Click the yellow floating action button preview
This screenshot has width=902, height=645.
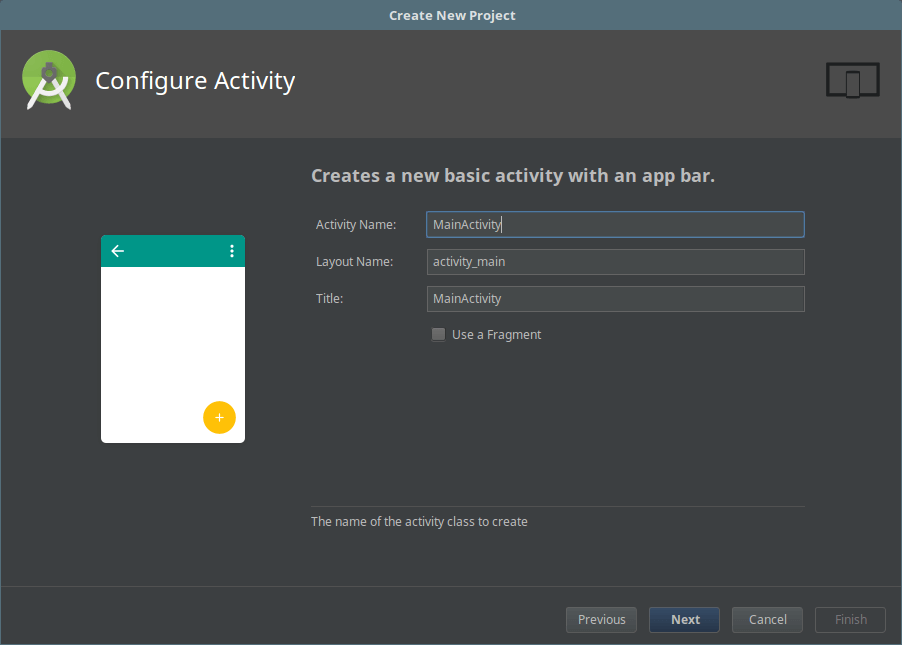pos(219,417)
